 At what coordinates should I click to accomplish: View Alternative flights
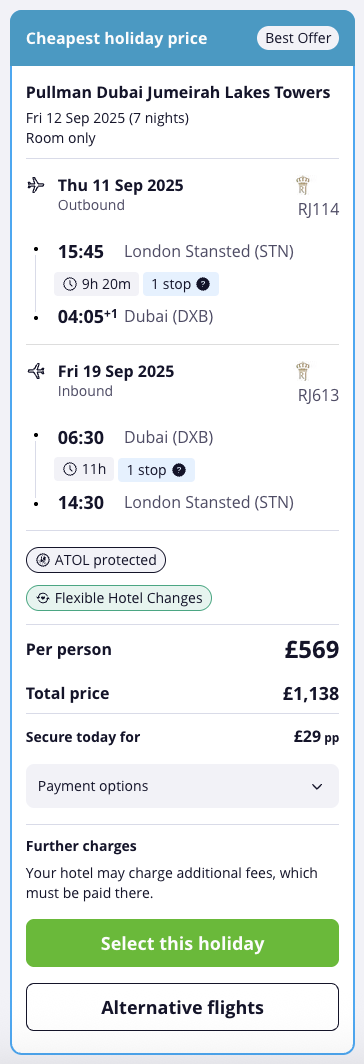point(182,1007)
